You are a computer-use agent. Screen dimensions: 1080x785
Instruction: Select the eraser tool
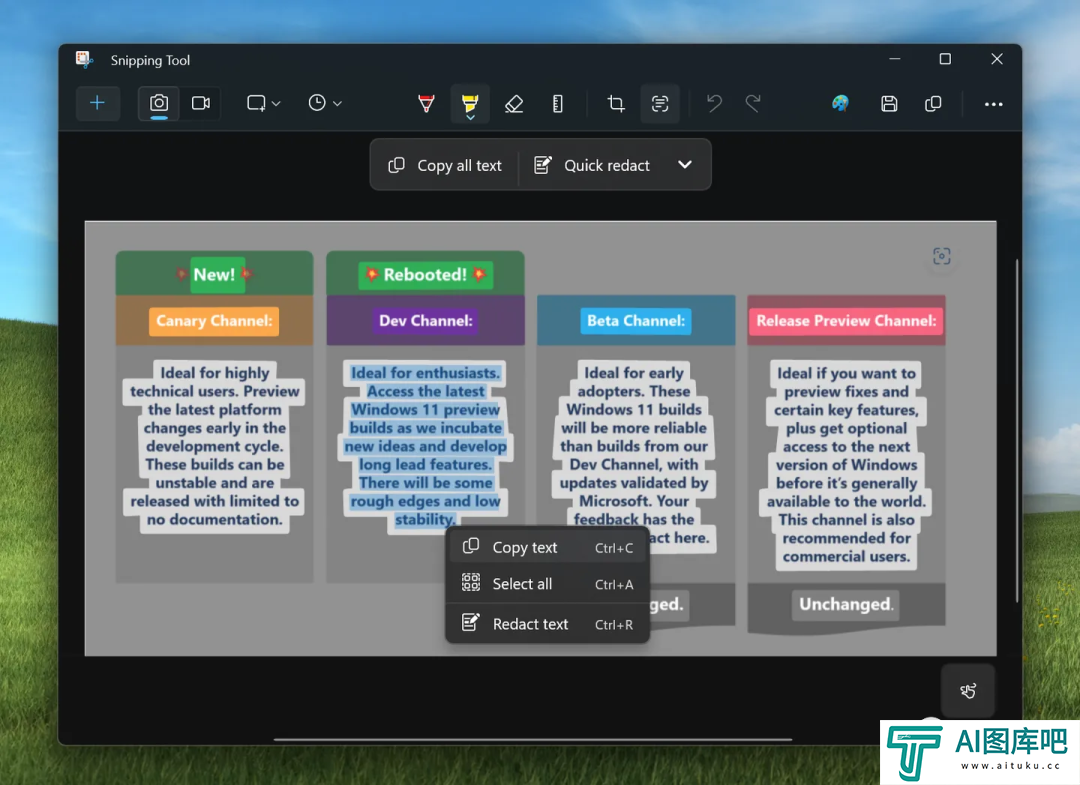pos(514,103)
